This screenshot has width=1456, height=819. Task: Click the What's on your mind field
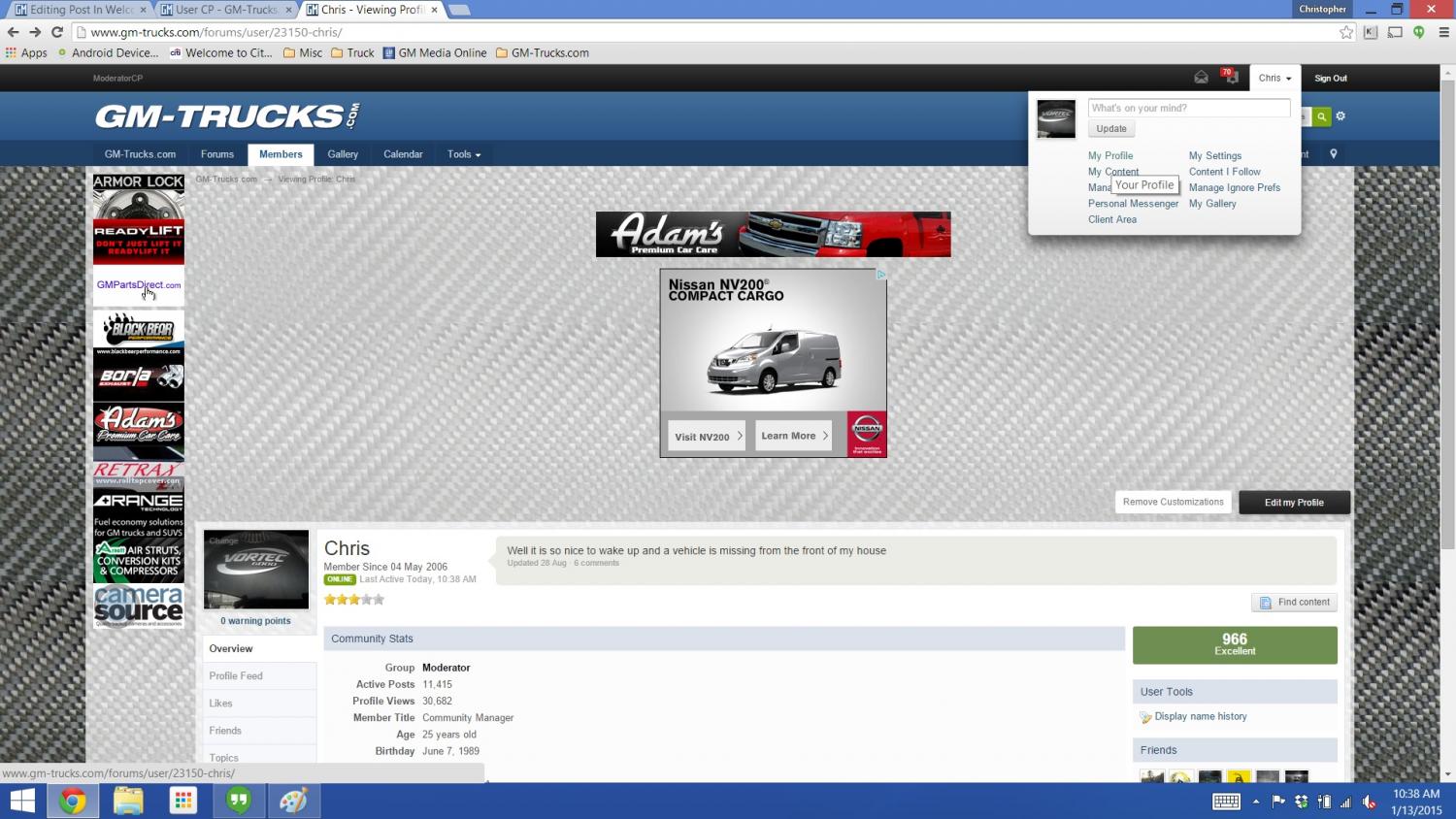pyautogui.click(x=1188, y=108)
